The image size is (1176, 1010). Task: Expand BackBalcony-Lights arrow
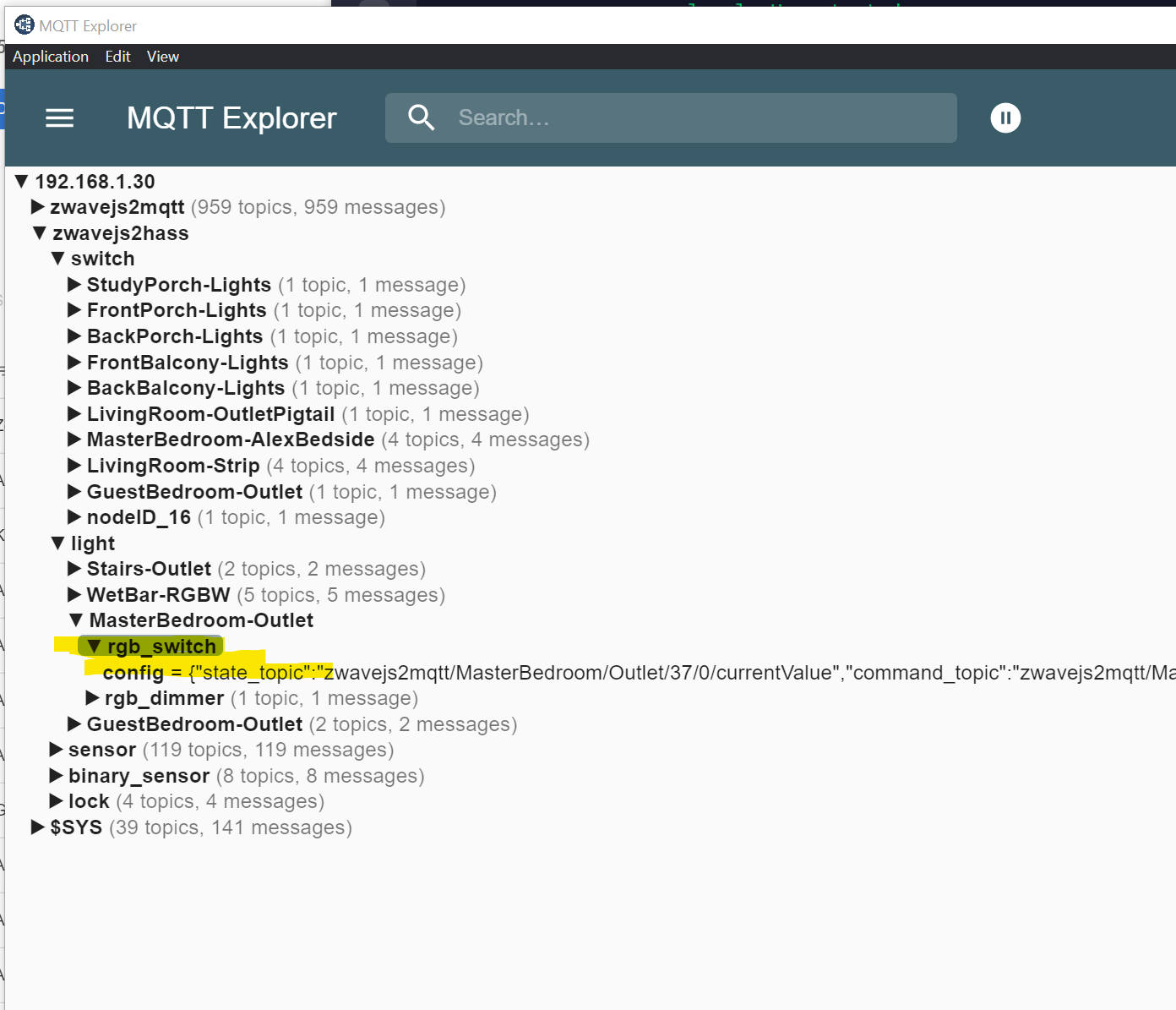click(x=74, y=388)
